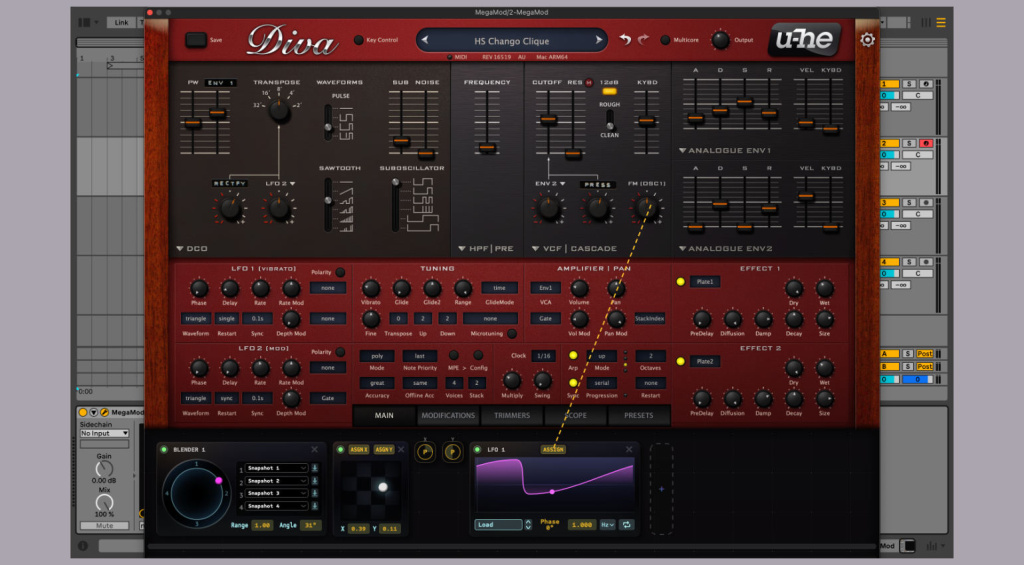Toggle LFO 1 Polarity button
The height and width of the screenshot is (565, 1024).
340,272
